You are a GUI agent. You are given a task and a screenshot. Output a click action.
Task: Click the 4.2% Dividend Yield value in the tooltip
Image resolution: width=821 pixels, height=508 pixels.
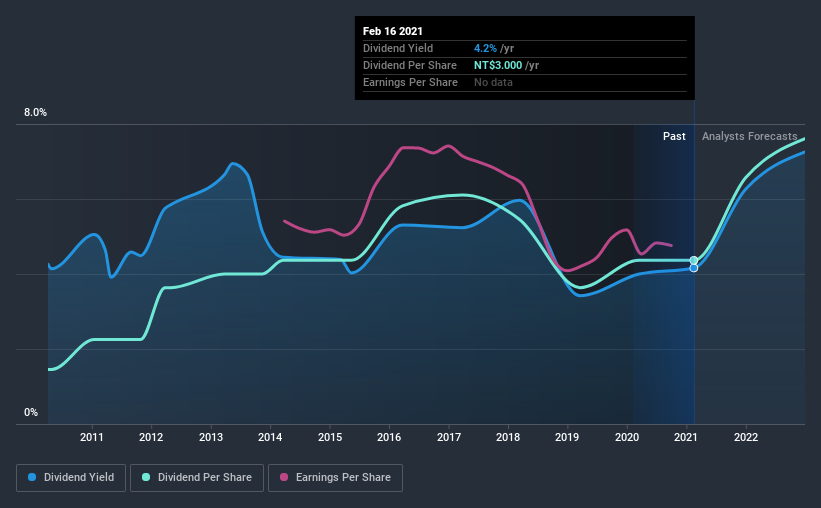pos(485,48)
